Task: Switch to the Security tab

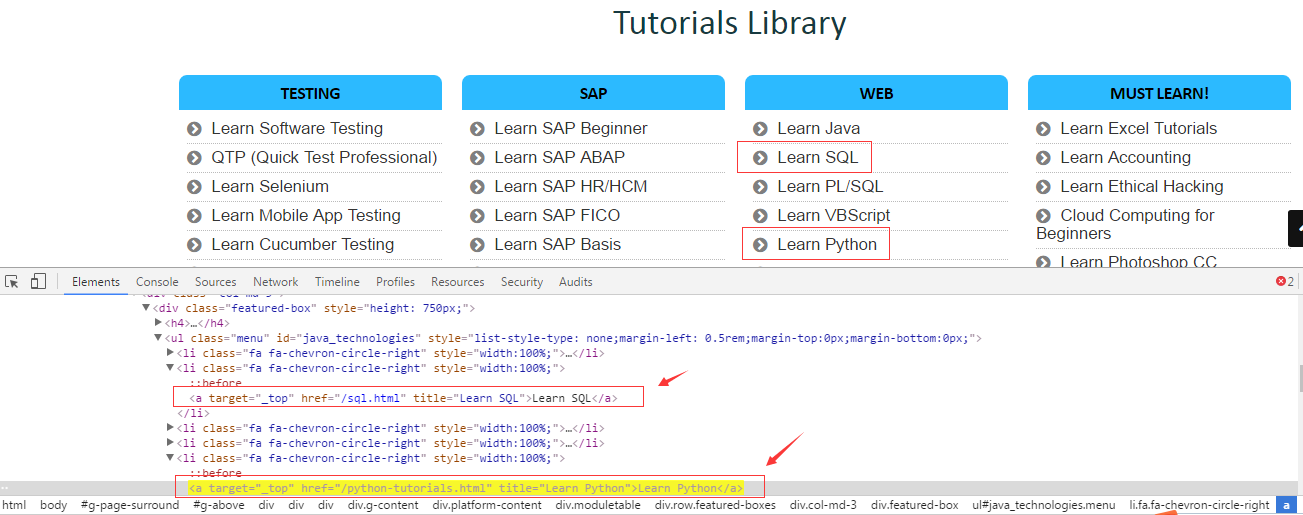Action: (522, 282)
